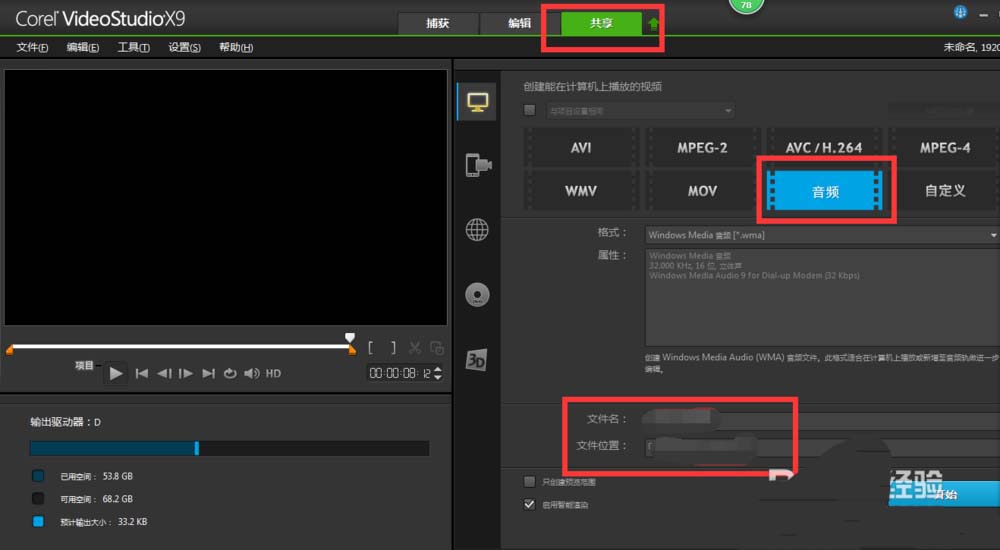Switch to the Edit tab
This screenshot has width=1000, height=550.
[x=519, y=23]
